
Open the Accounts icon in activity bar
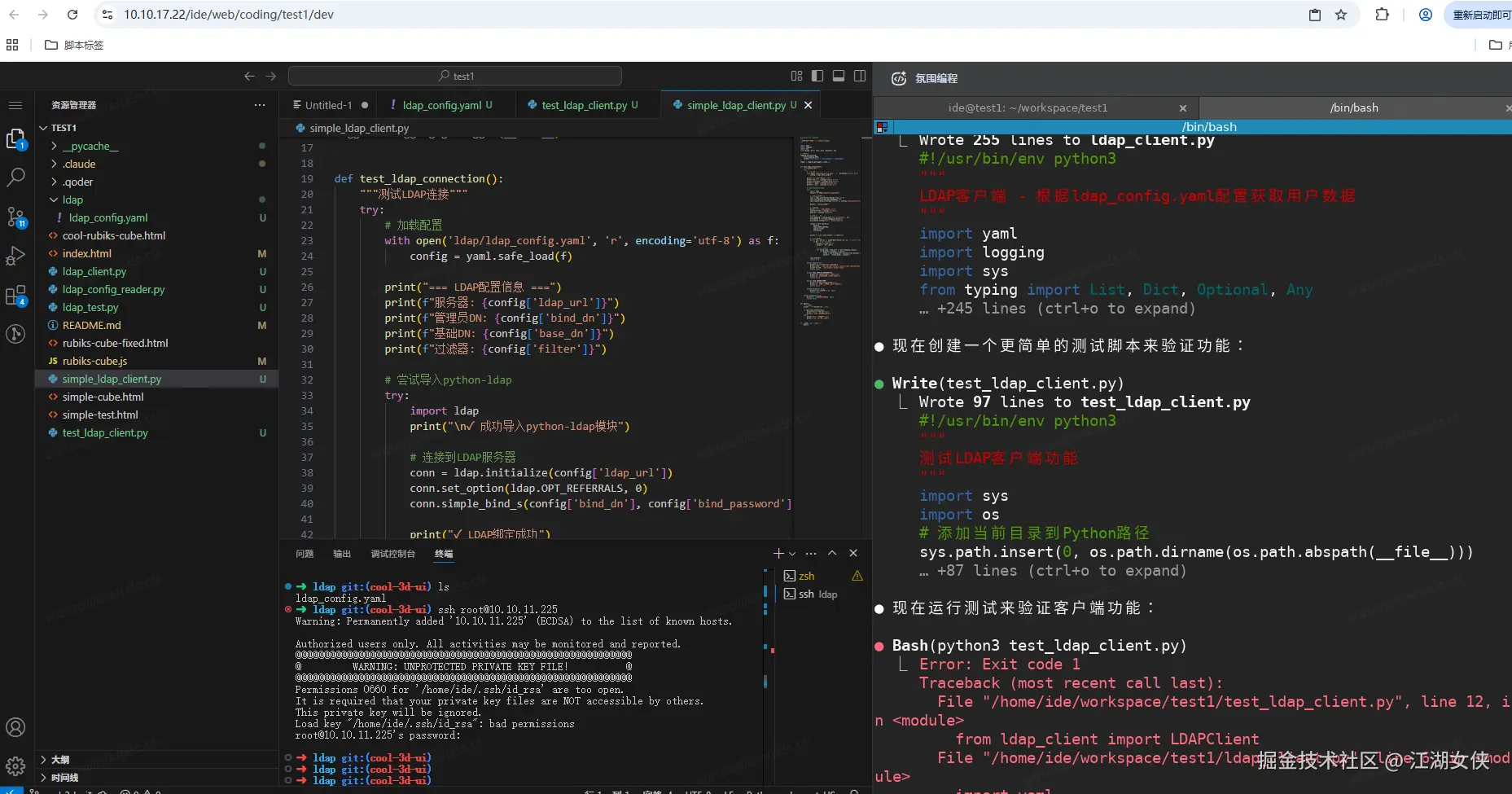tap(15, 727)
